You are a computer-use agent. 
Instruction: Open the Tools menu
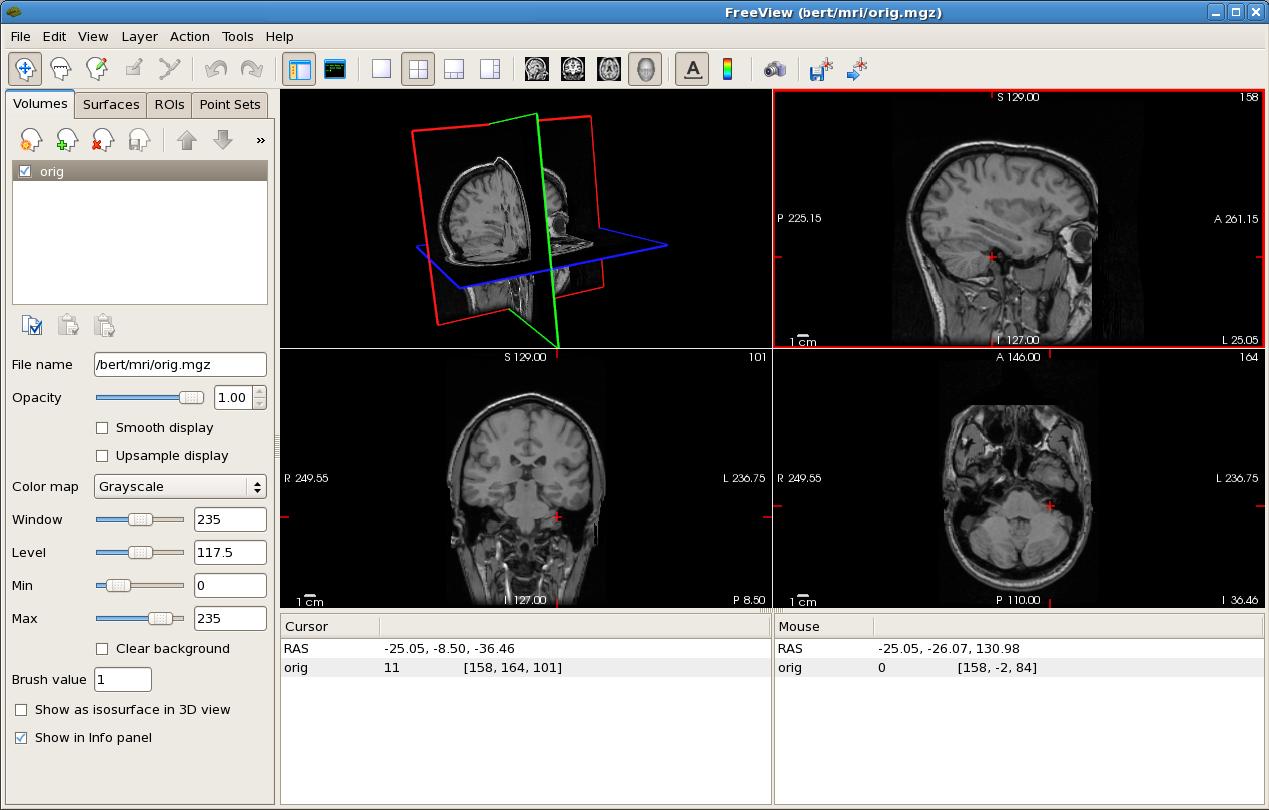(x=237, y=36)
